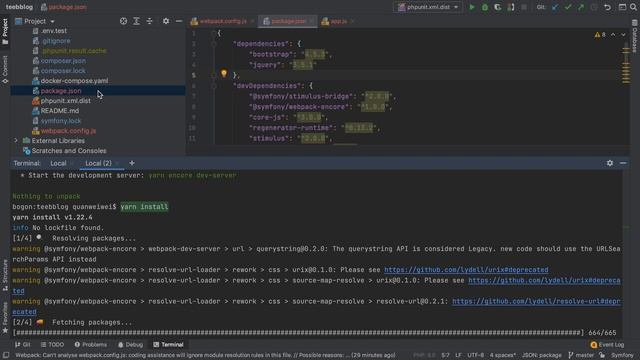Open the Terminal tool window tab
This screenshot has width=640, height=360.
[168, 345]
